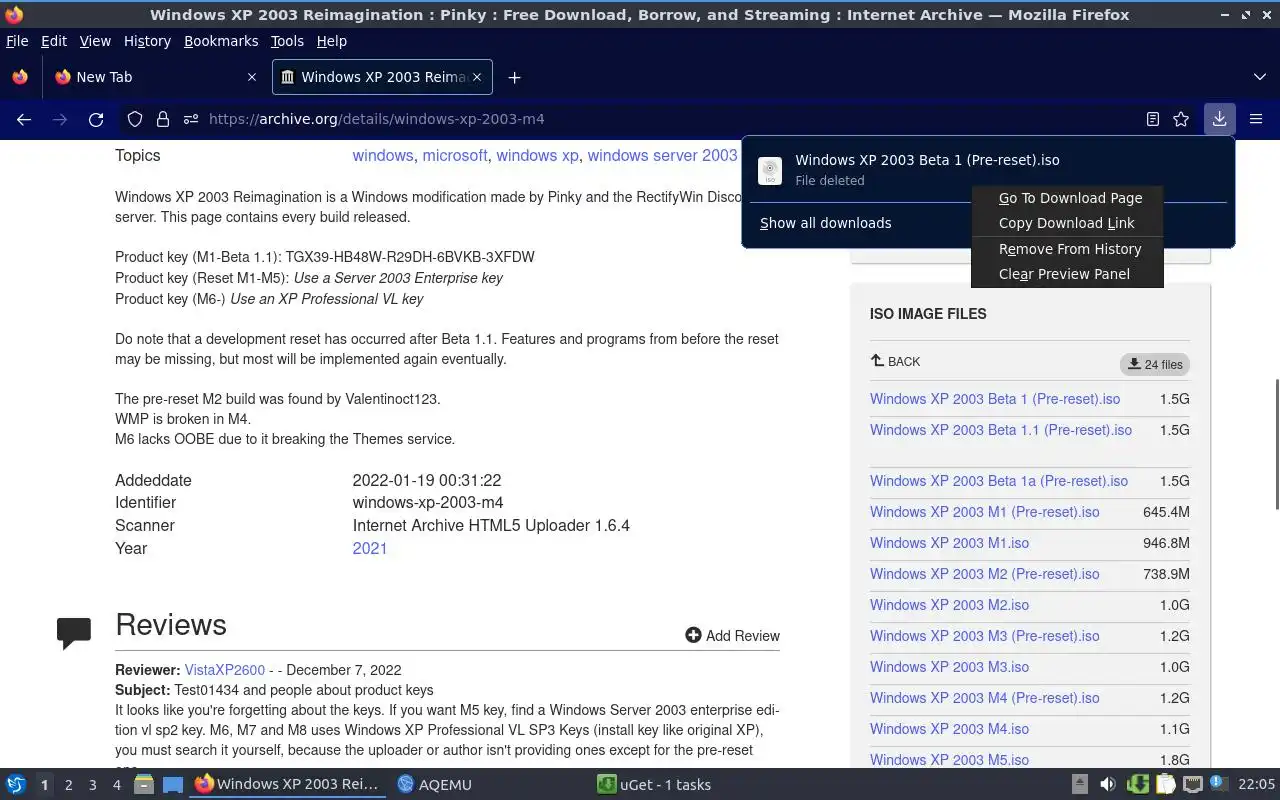
Task: Click the volume speaker tray icon
Action: 1107,784
